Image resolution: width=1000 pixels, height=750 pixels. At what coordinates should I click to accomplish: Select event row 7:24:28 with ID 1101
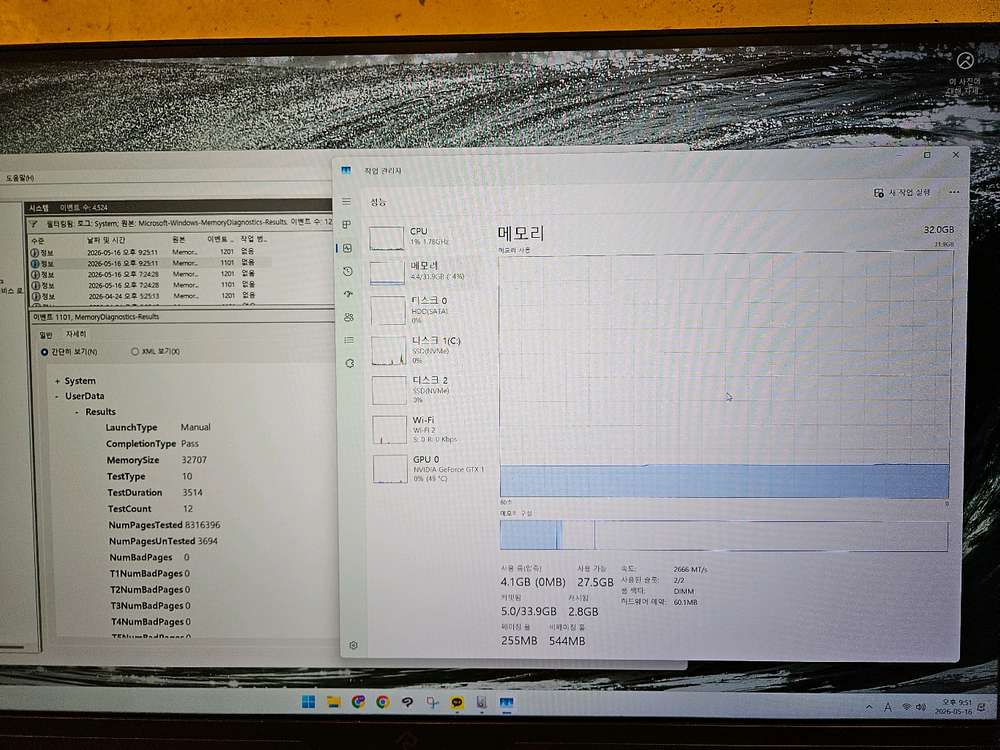point(151,285)
